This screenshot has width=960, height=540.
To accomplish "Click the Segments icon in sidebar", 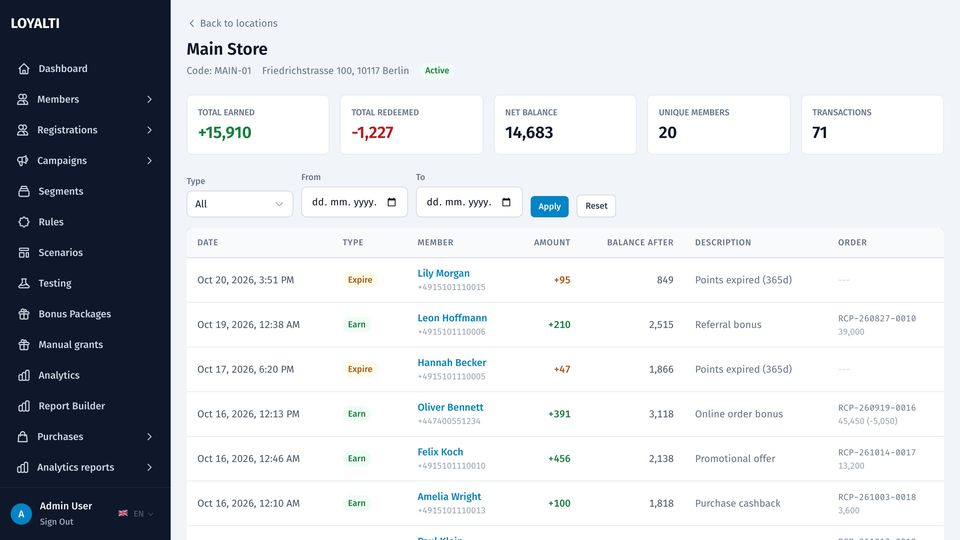I will pos(24,191).
